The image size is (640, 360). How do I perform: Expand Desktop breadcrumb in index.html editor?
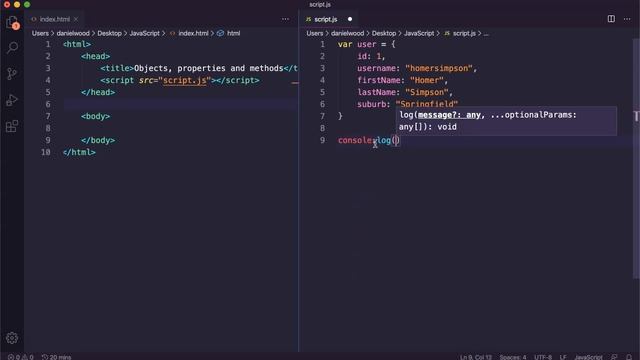click(x=109, y=33)
